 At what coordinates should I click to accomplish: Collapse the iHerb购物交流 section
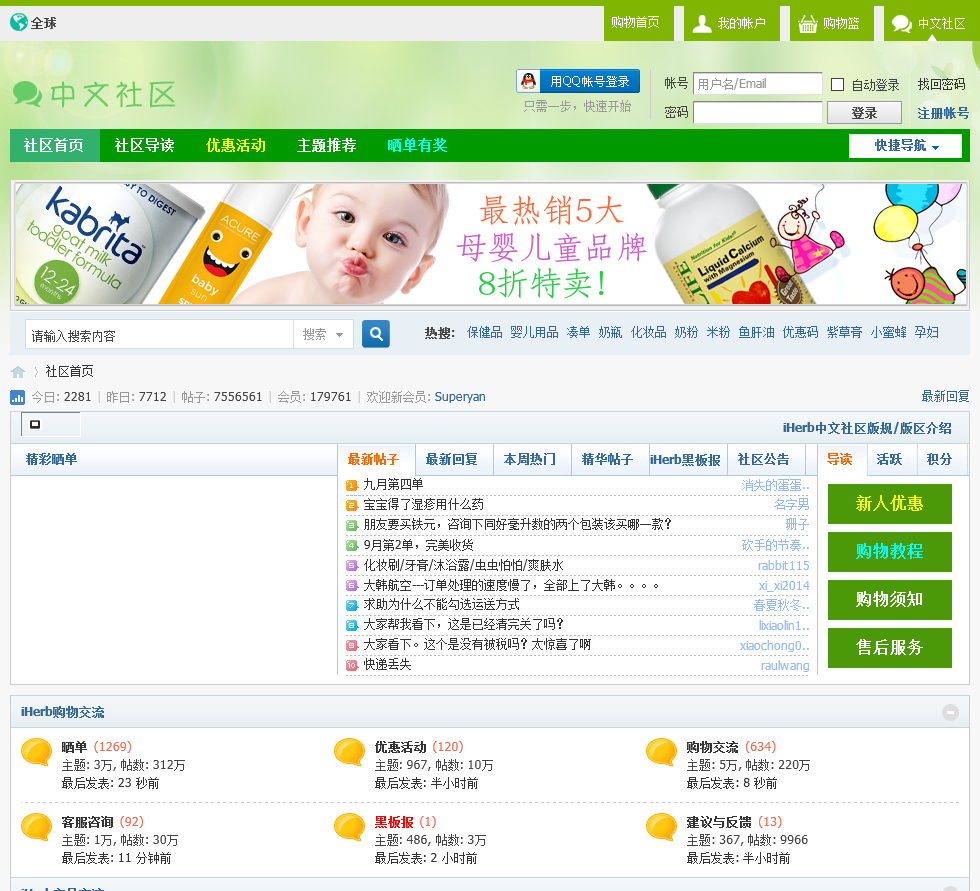[x=950, y=712]
